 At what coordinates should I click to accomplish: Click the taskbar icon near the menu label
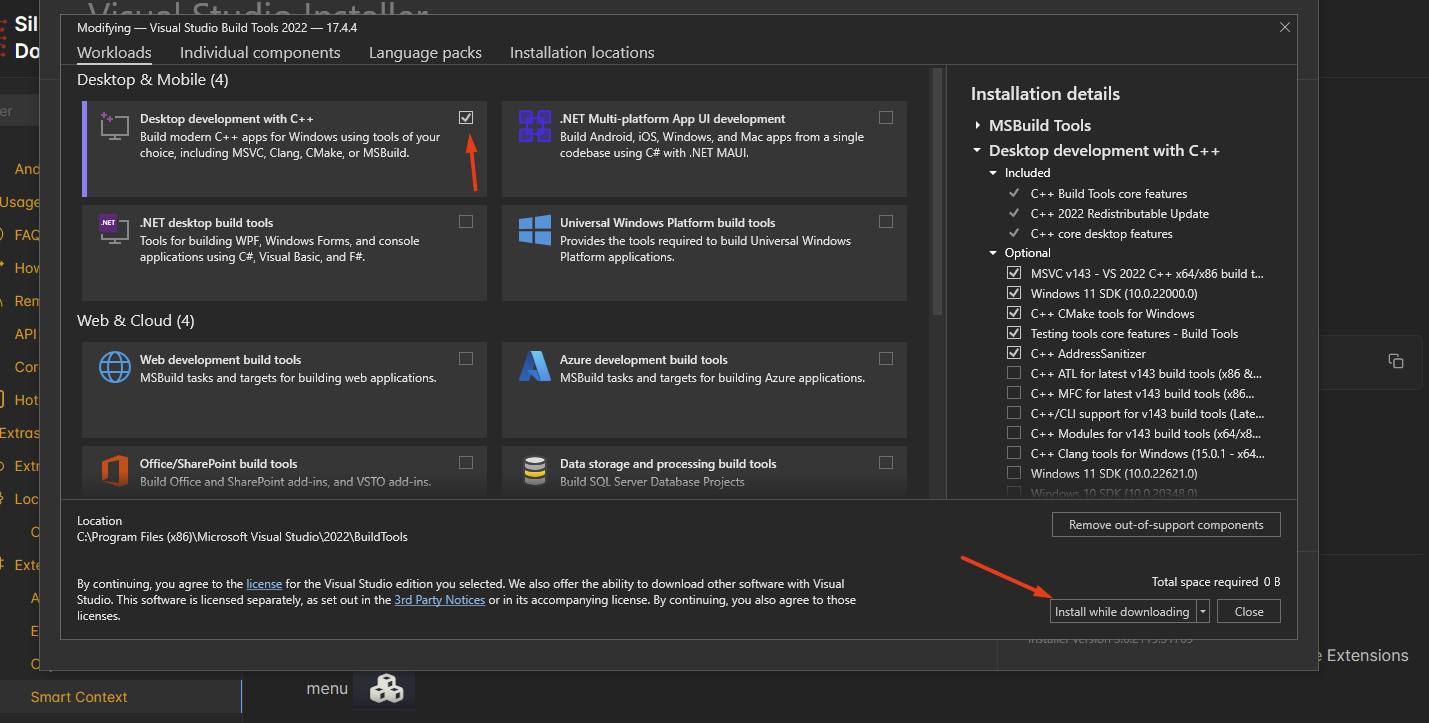(384, 689)
